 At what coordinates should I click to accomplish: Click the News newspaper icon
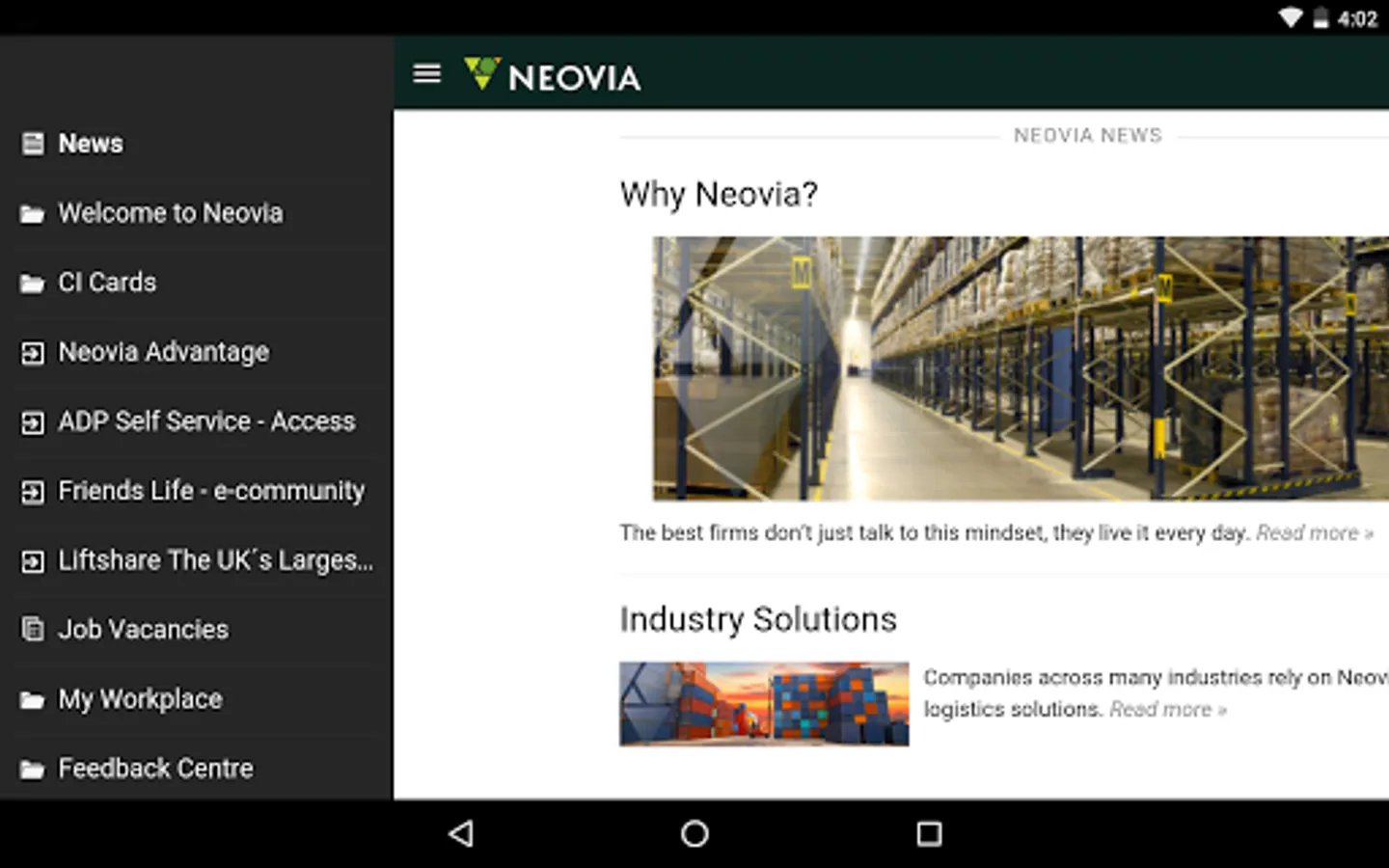point(33,144)
